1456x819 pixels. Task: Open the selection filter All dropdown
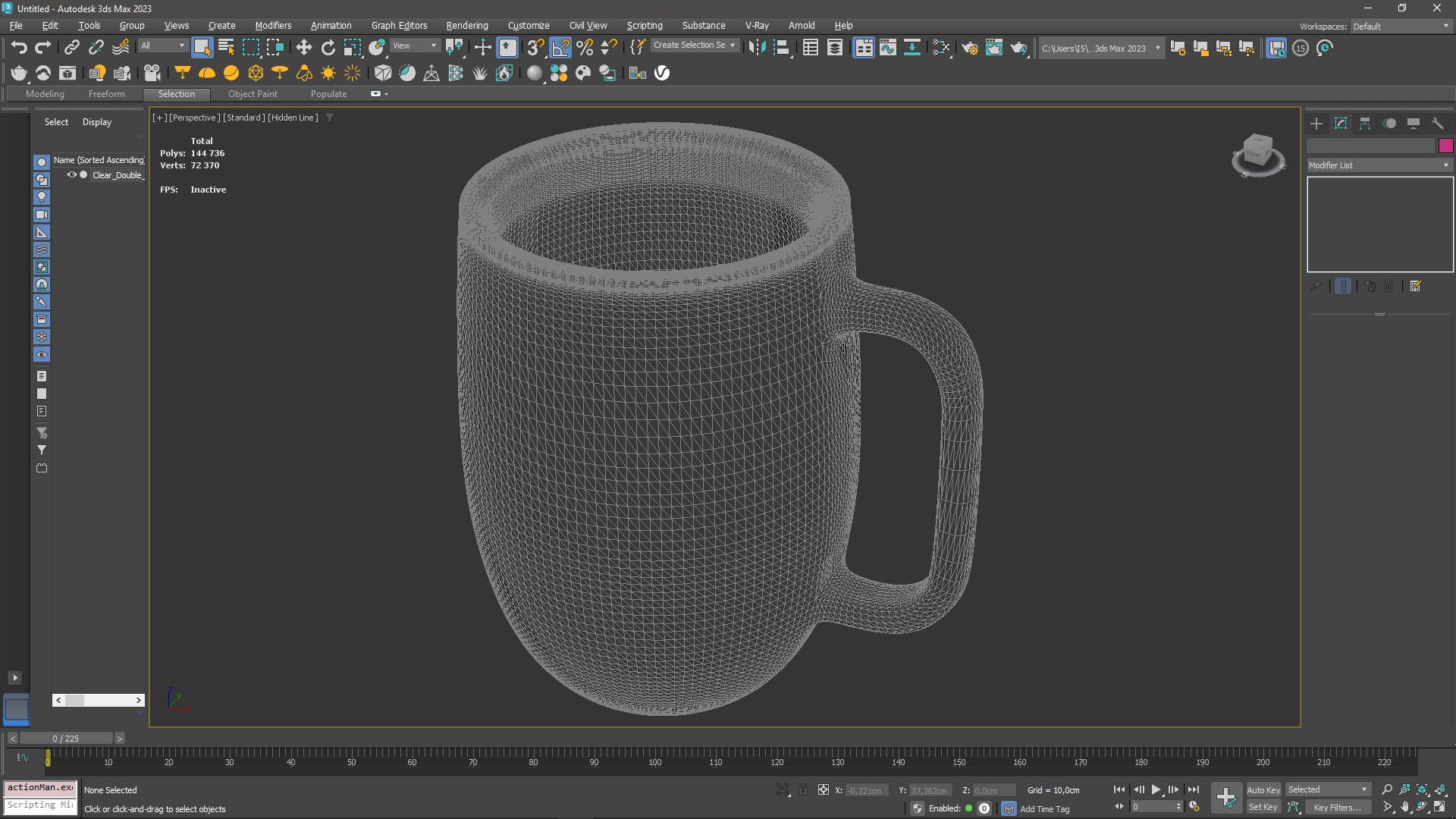(x=163, y=45)
